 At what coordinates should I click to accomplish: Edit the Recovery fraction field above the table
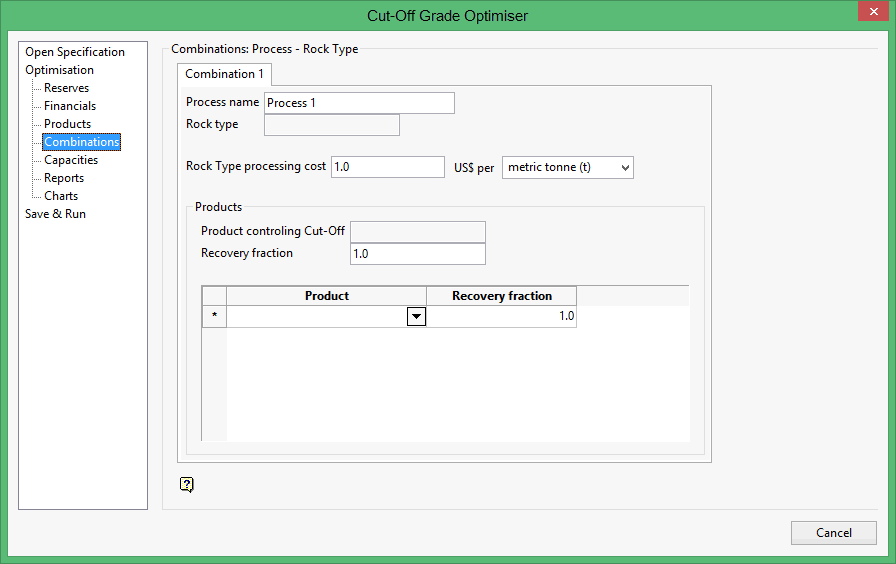pos(418,254)
